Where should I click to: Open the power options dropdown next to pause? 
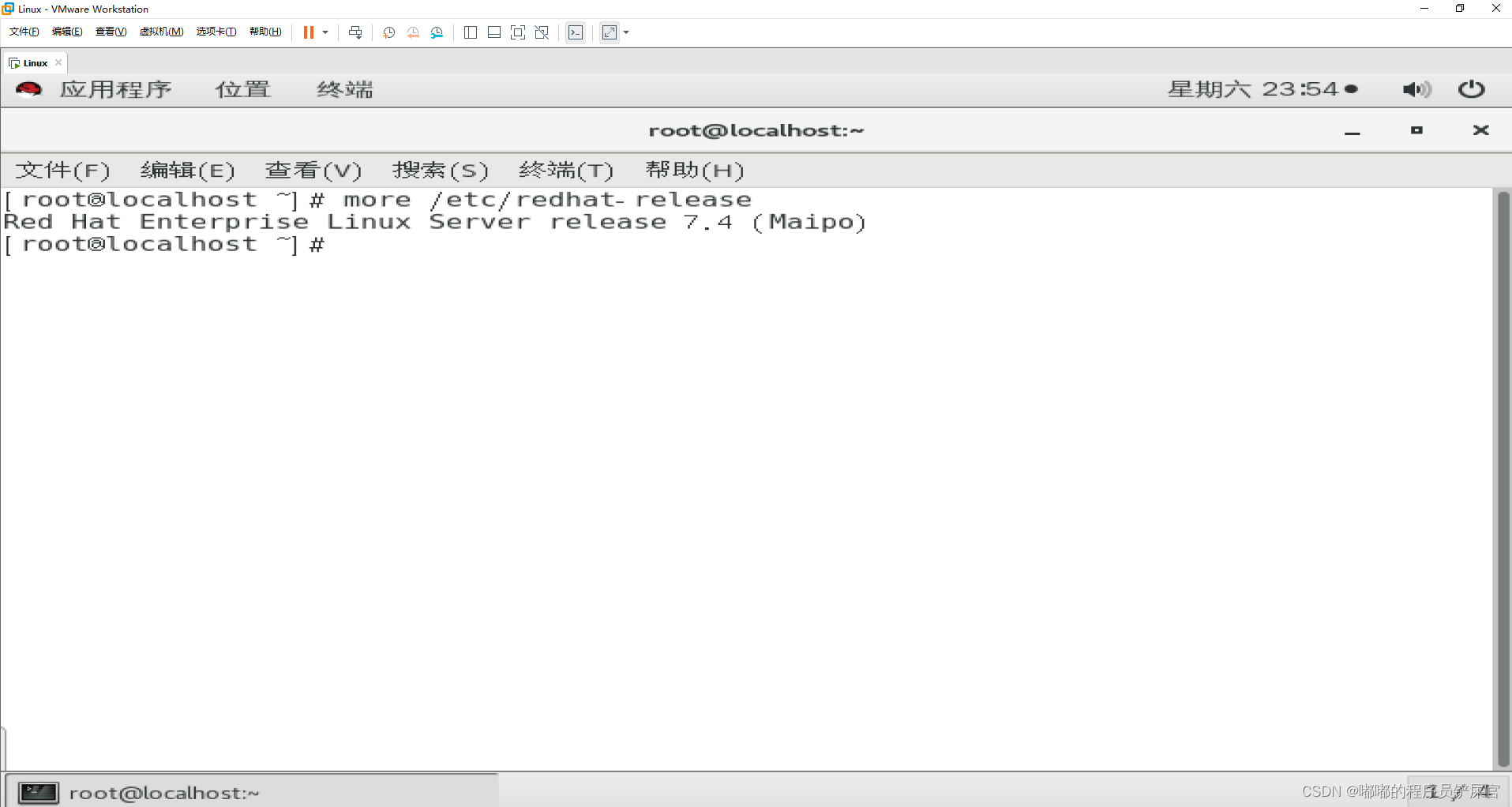325,32
